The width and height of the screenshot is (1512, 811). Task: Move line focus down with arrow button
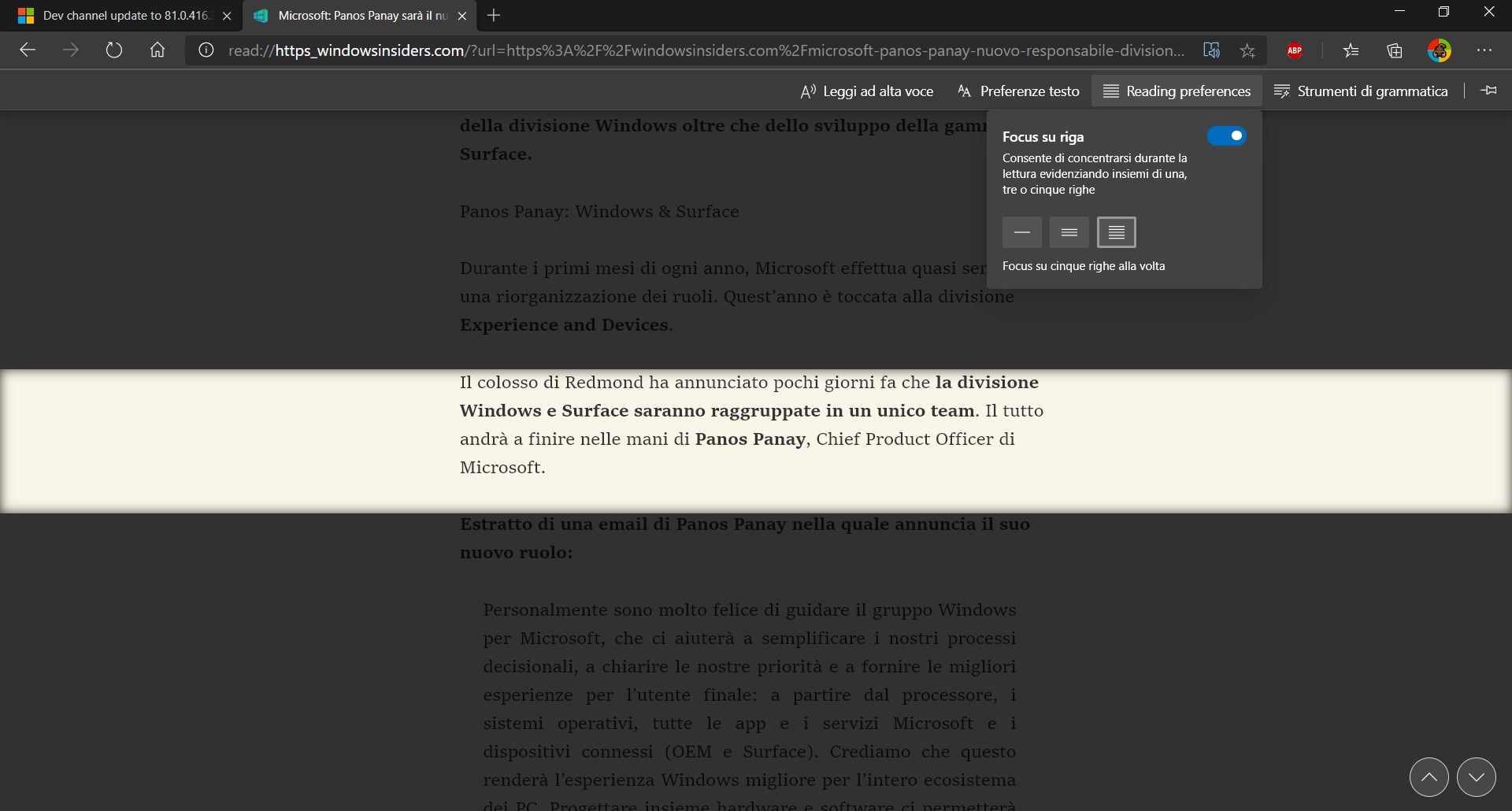1477,778
